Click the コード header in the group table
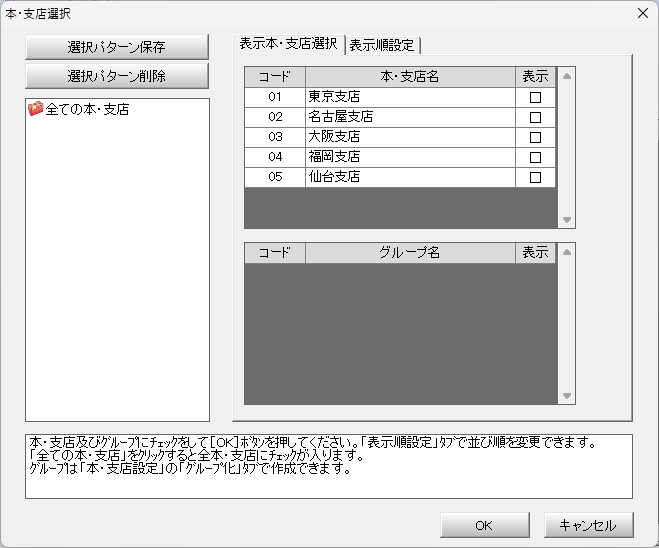The width and height of the screenshot is (659, 548). pos(275,253)
